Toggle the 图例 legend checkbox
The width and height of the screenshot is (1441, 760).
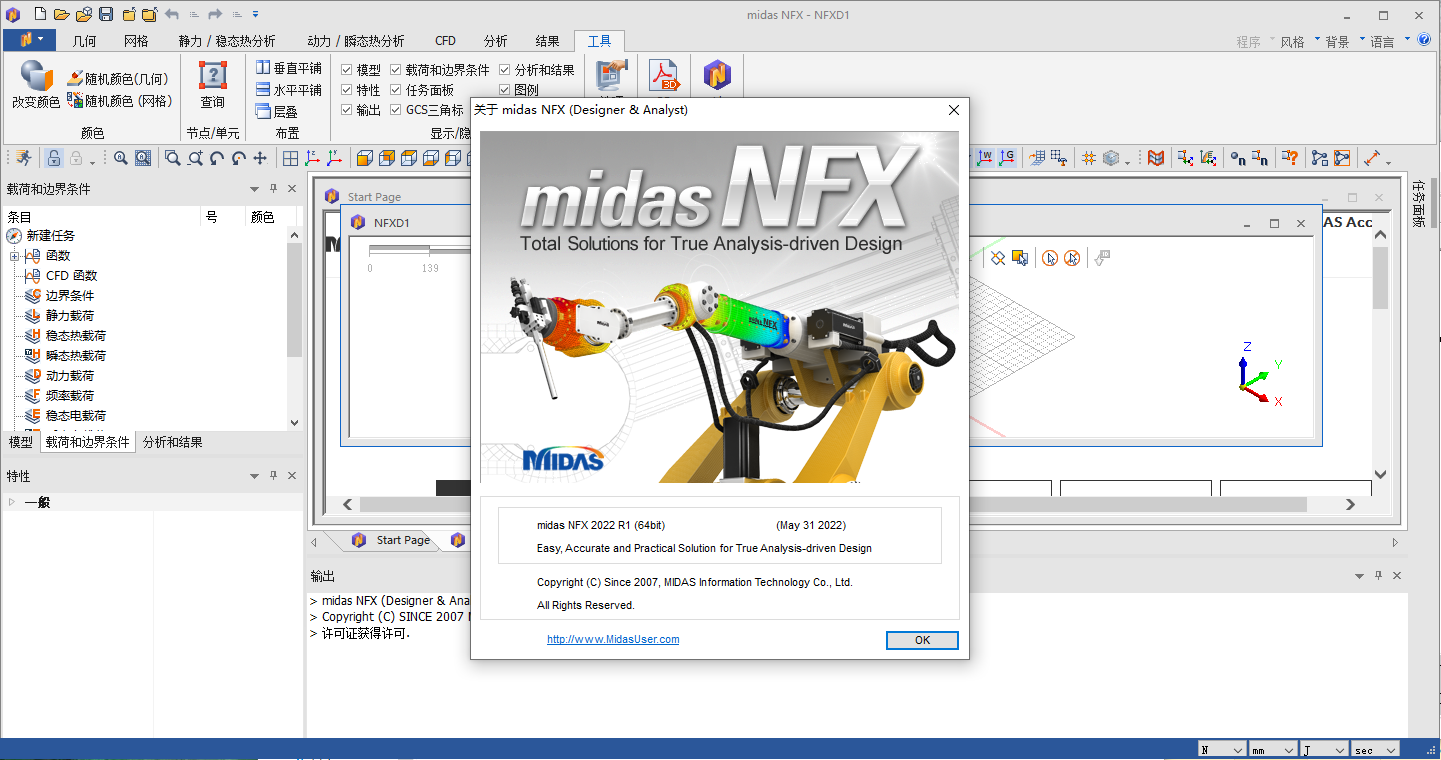pyautogui.click(x=505, y=90)
